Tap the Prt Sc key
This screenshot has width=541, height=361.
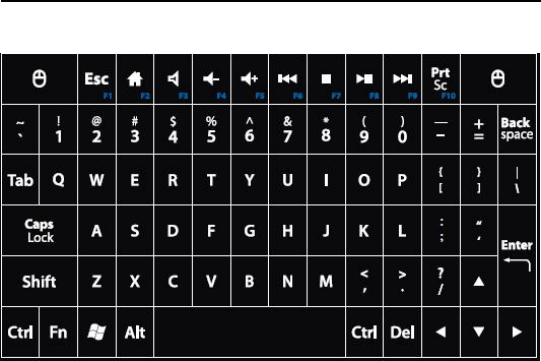pyautogui.click(x=441, y=79)
